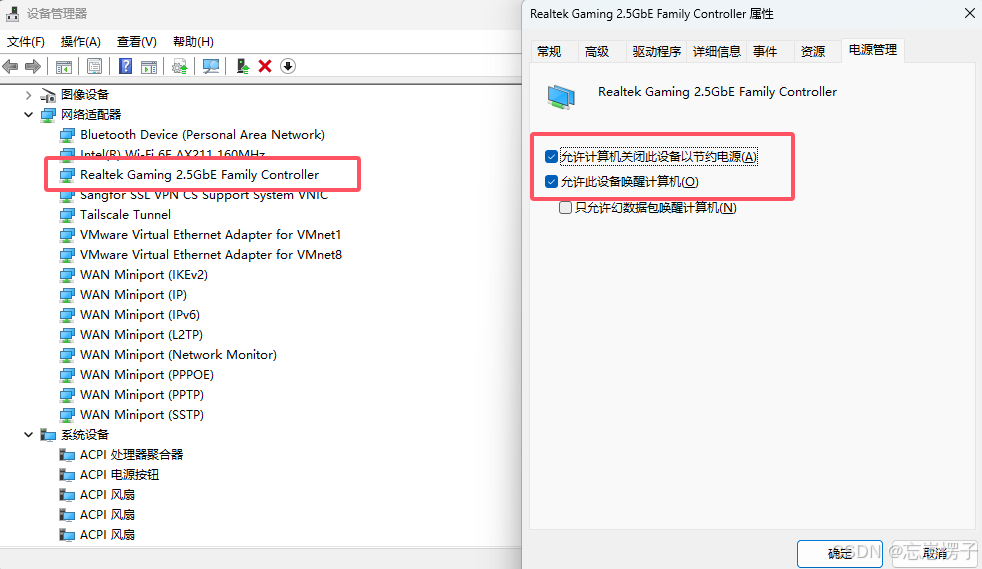Toggle the show/hide console tree toolbar icon
Screen dimensions: 982x569
64,66
